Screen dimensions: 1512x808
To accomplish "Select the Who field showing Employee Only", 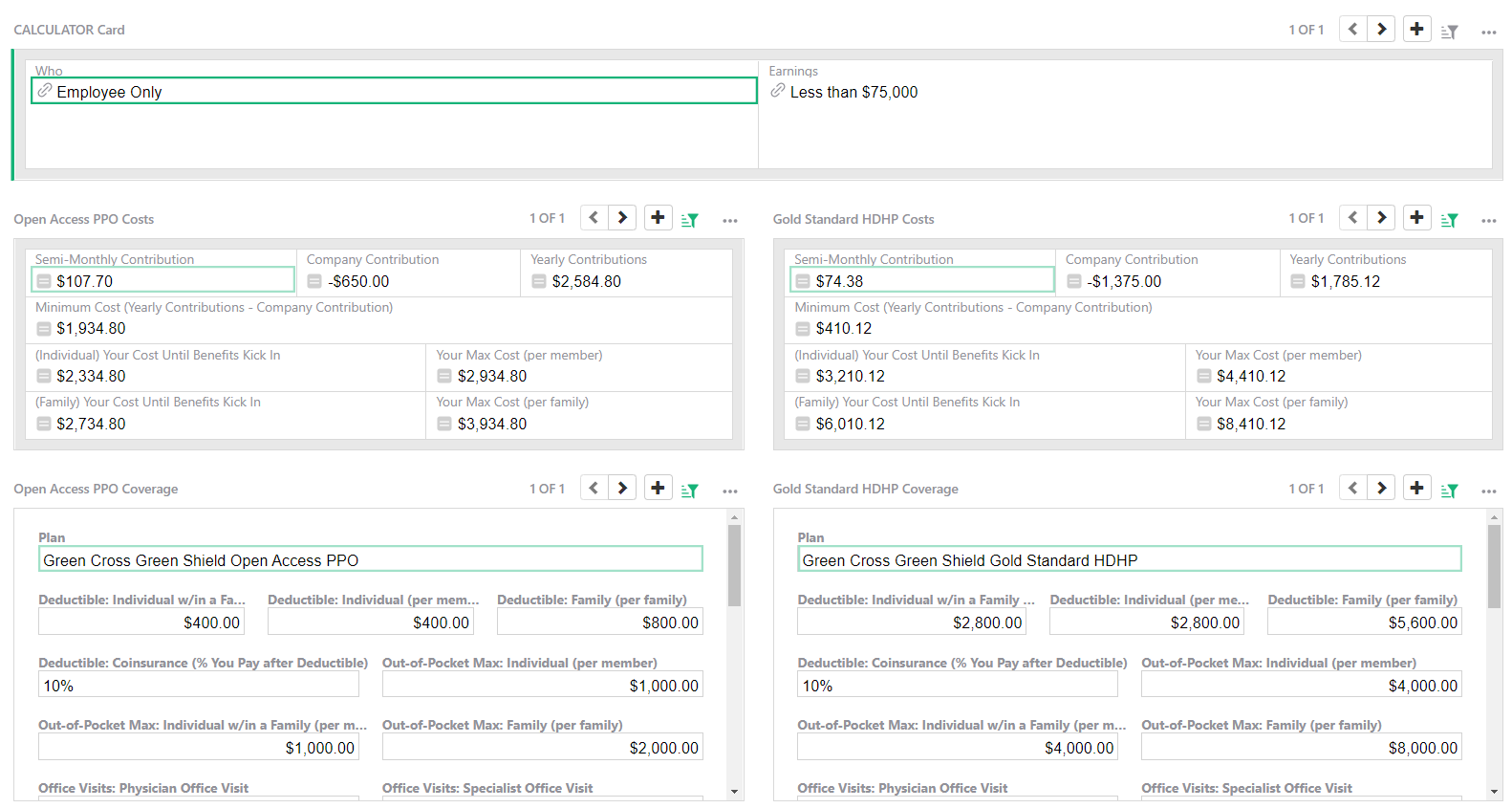I will tap(394, 92).
